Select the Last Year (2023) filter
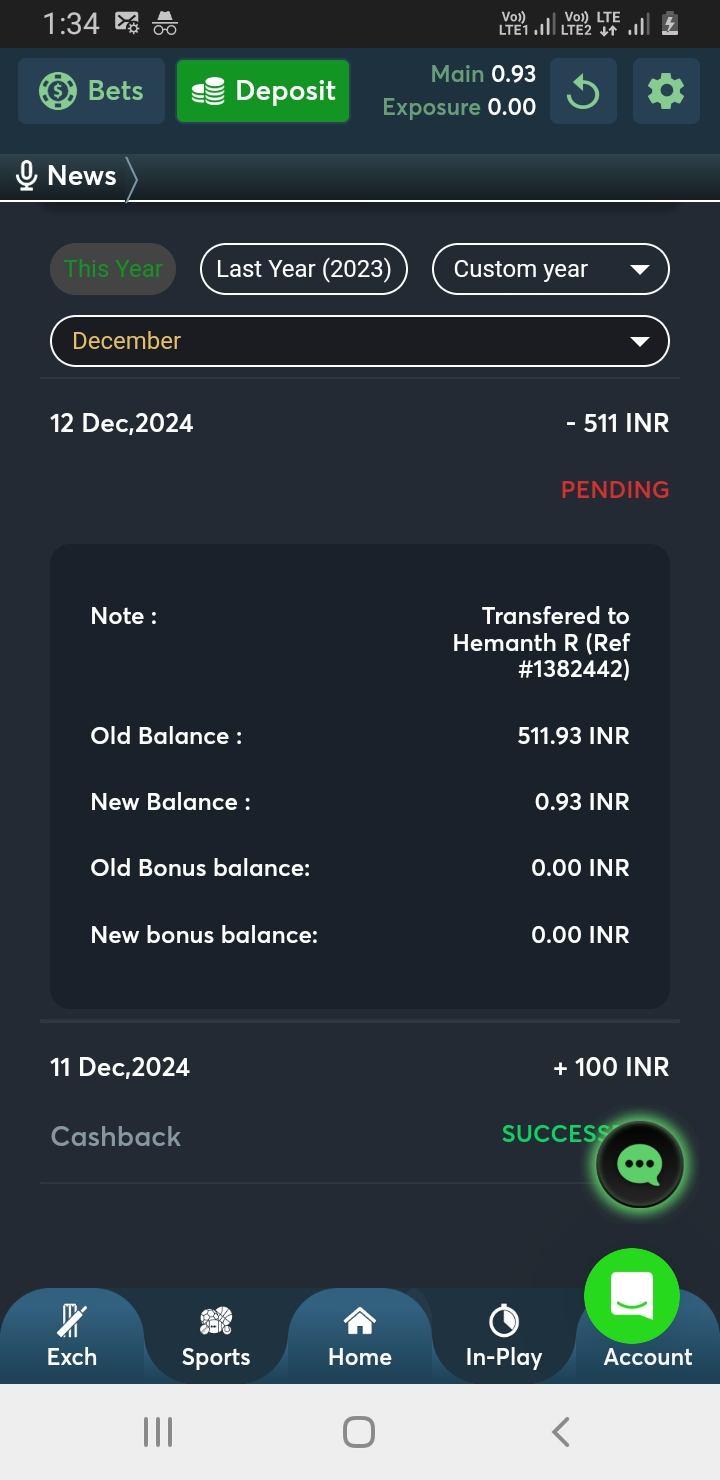 pos(304,269)
